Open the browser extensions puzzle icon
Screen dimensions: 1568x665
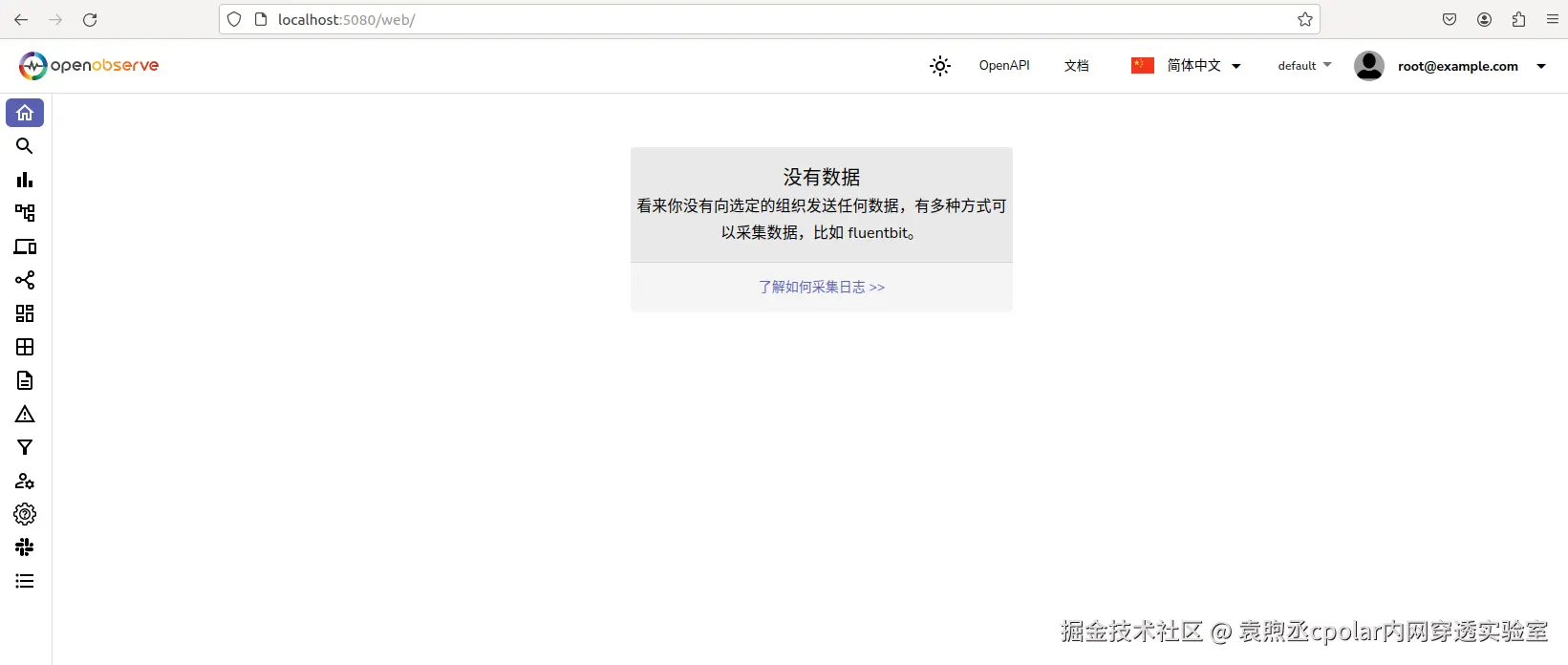pos(1518,19)
